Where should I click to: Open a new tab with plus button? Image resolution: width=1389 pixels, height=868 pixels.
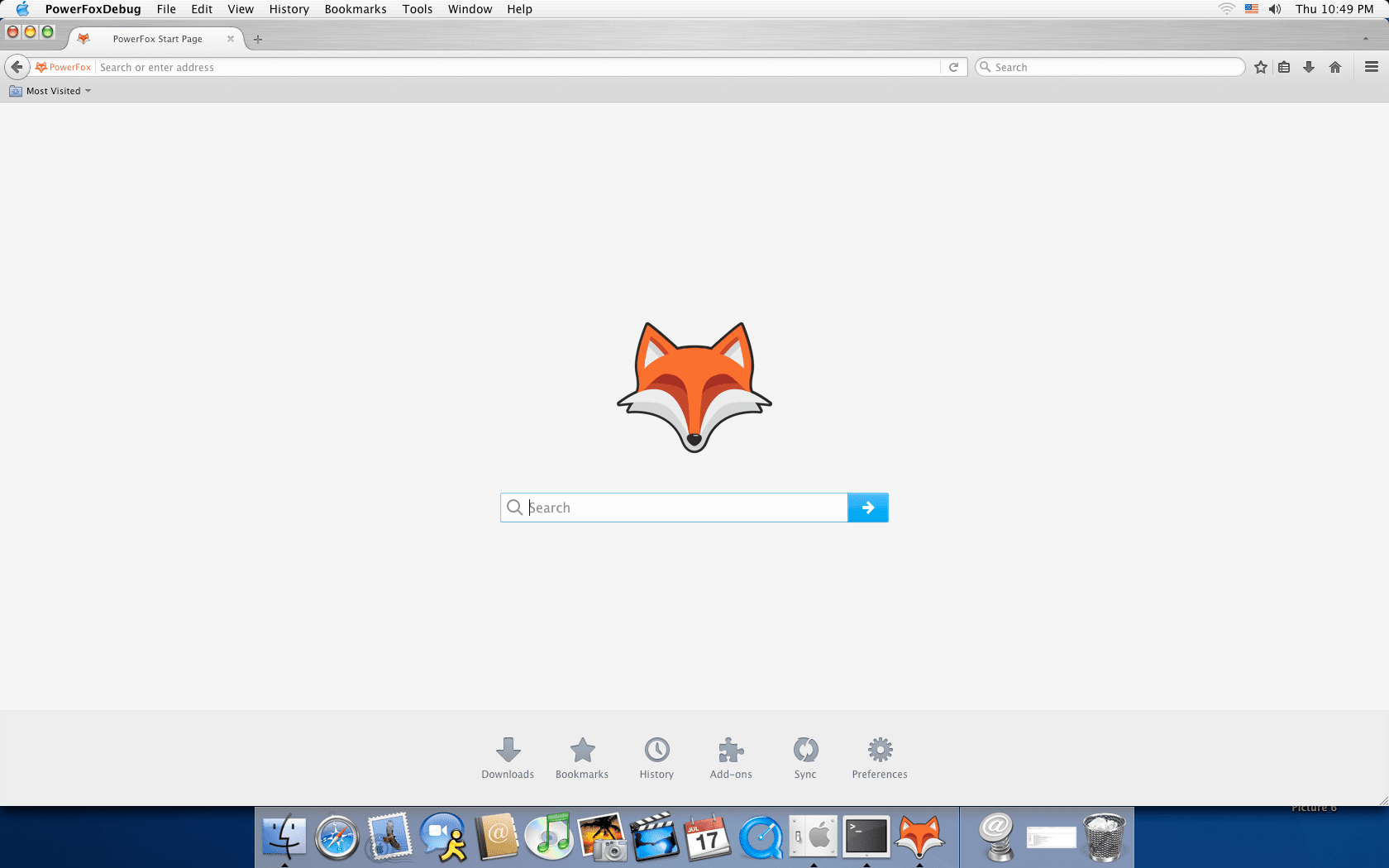click(258, 39)
